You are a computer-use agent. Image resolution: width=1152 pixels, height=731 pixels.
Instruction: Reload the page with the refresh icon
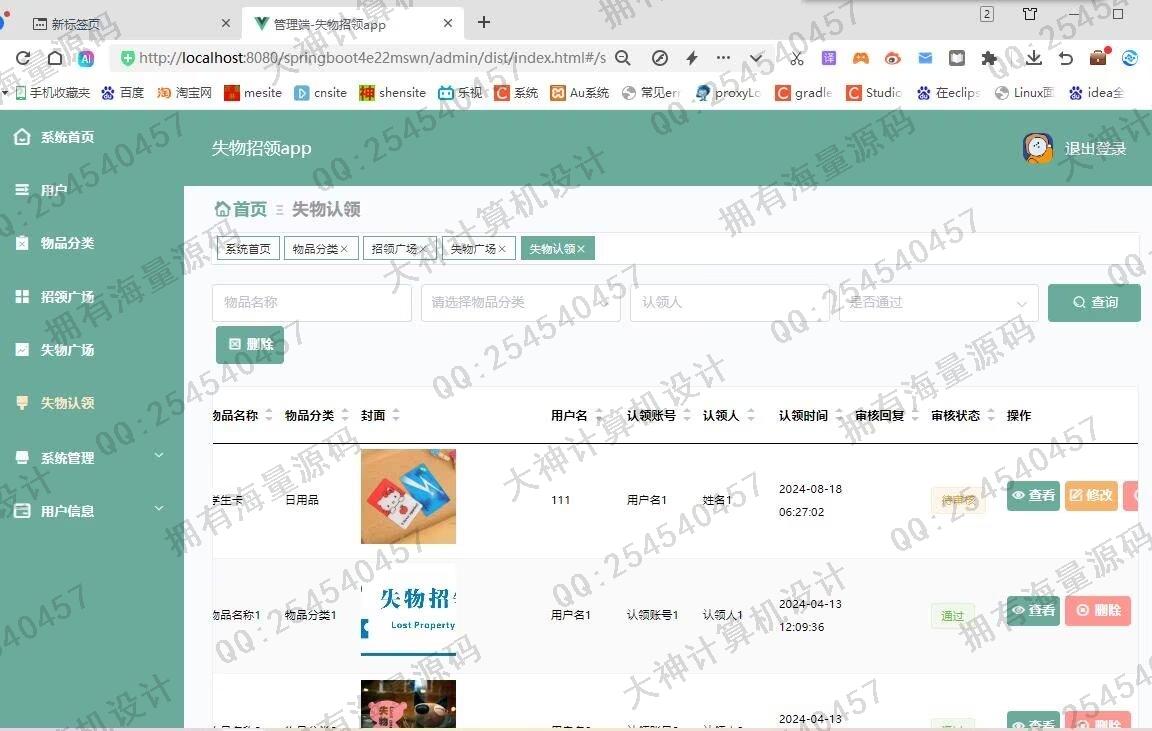coord(23,58)
